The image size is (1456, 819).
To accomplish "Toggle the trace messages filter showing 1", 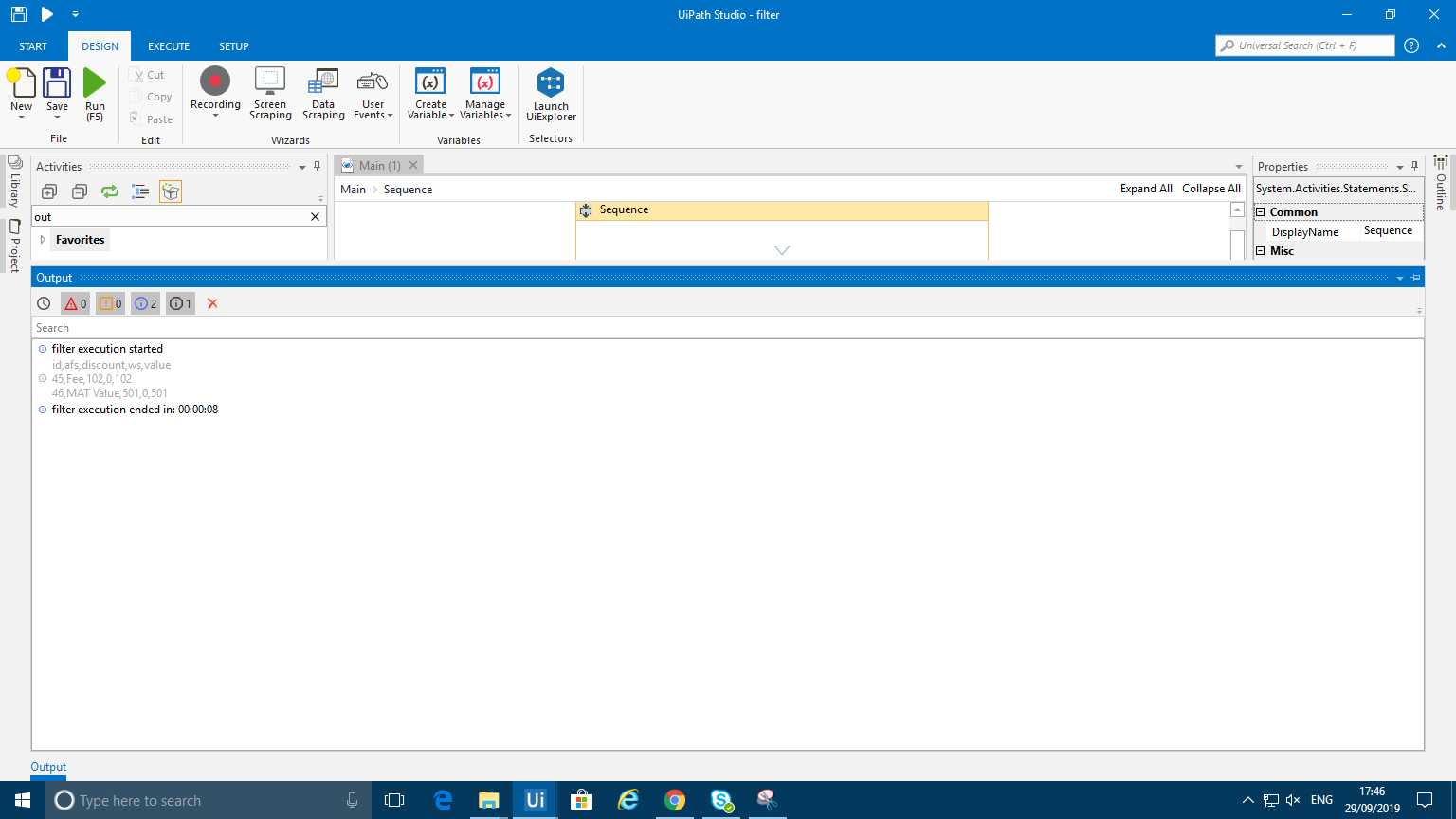I will point(180,303).
